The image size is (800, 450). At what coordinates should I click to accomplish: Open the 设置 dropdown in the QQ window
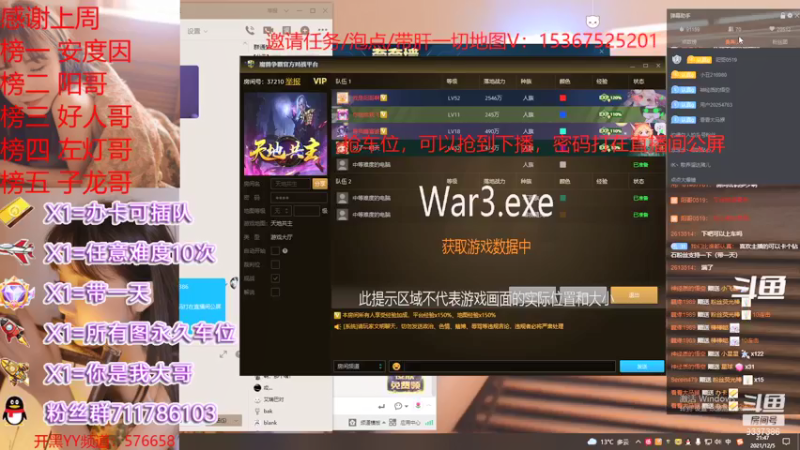(197, 31)
